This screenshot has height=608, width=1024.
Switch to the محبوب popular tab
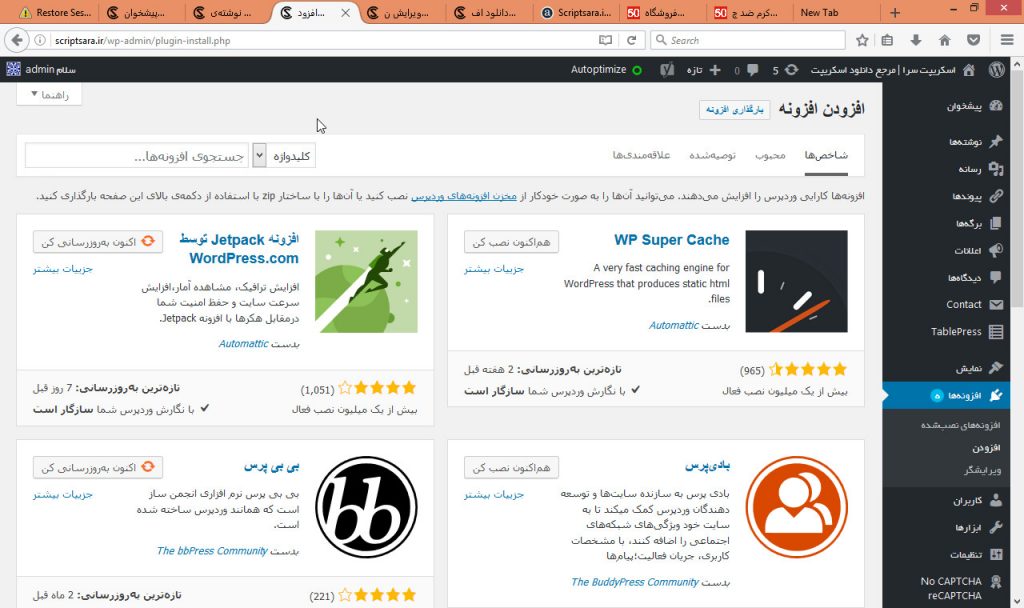pos(771,155)
